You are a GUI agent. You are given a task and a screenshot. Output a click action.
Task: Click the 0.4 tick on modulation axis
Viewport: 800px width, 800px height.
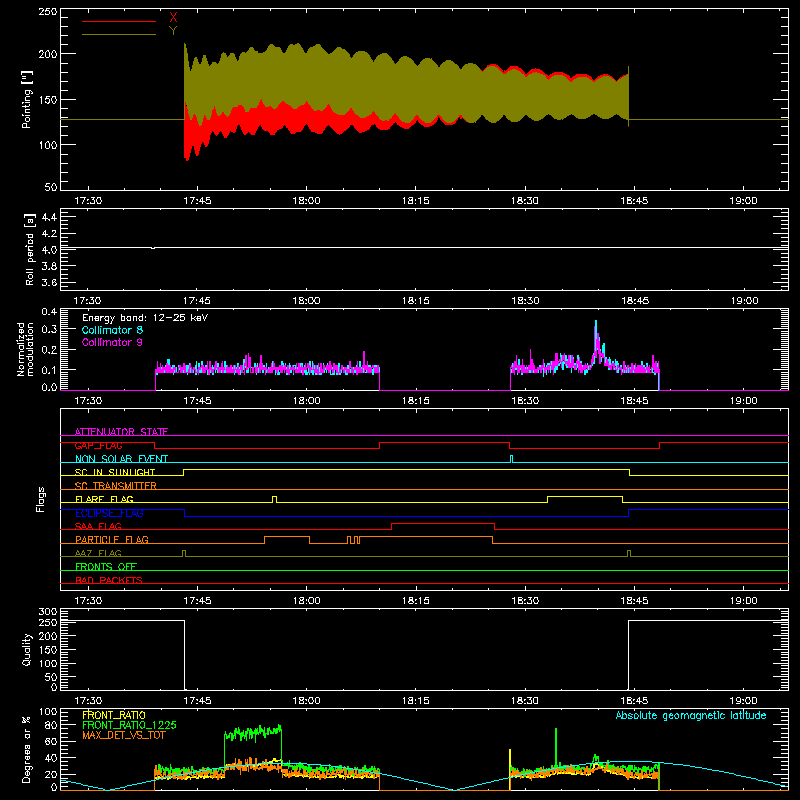pos(49,312)
